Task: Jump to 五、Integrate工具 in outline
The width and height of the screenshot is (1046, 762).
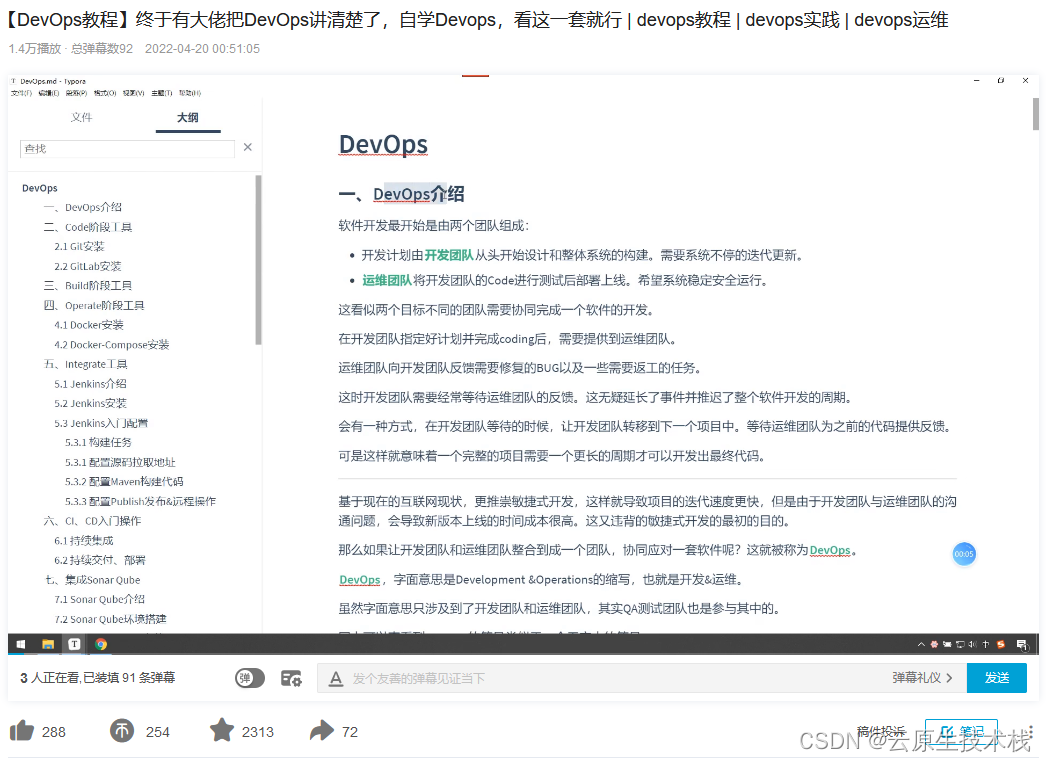Action: [85, 364]
